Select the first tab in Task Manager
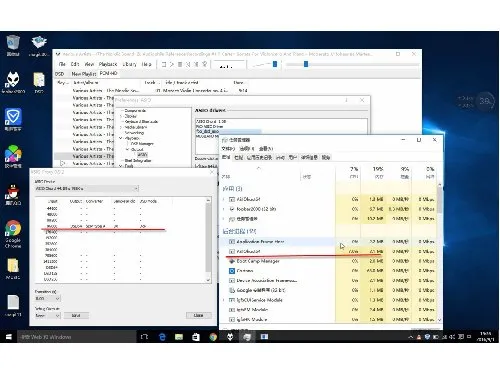Screen dimensions: 500x375 [226, 157]
